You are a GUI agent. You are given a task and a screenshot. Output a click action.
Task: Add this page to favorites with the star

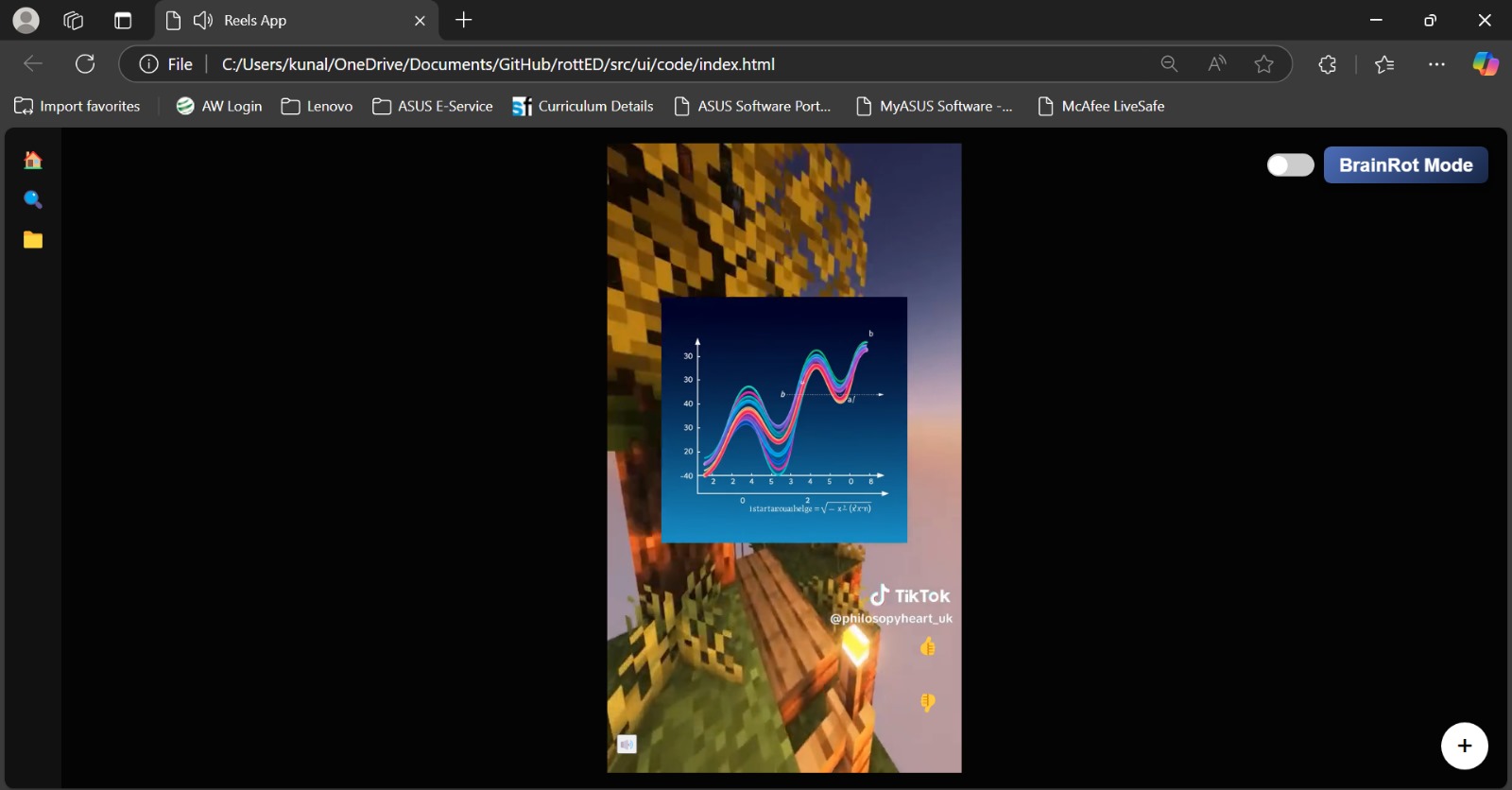click(1263, 64)
